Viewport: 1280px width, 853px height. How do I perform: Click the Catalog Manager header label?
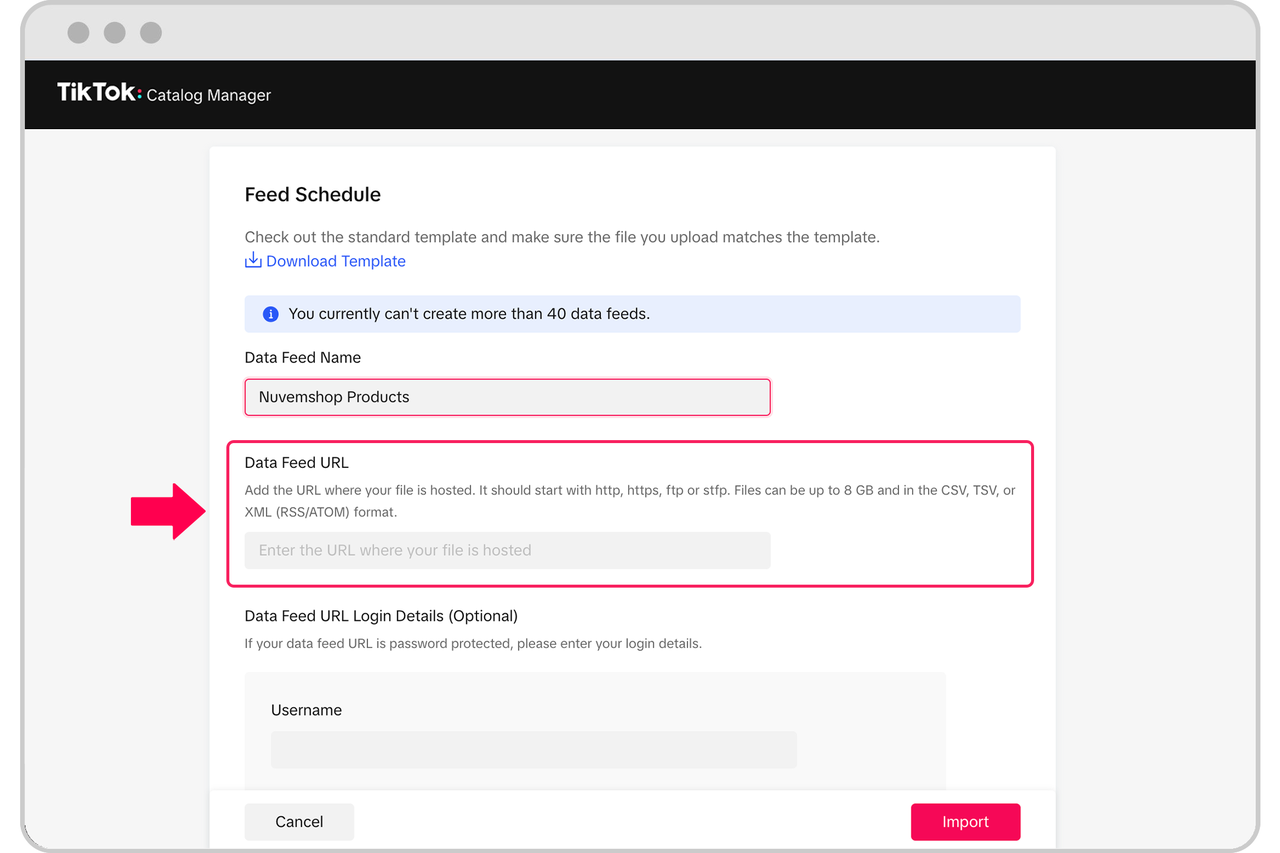click(x=208, y=96)
